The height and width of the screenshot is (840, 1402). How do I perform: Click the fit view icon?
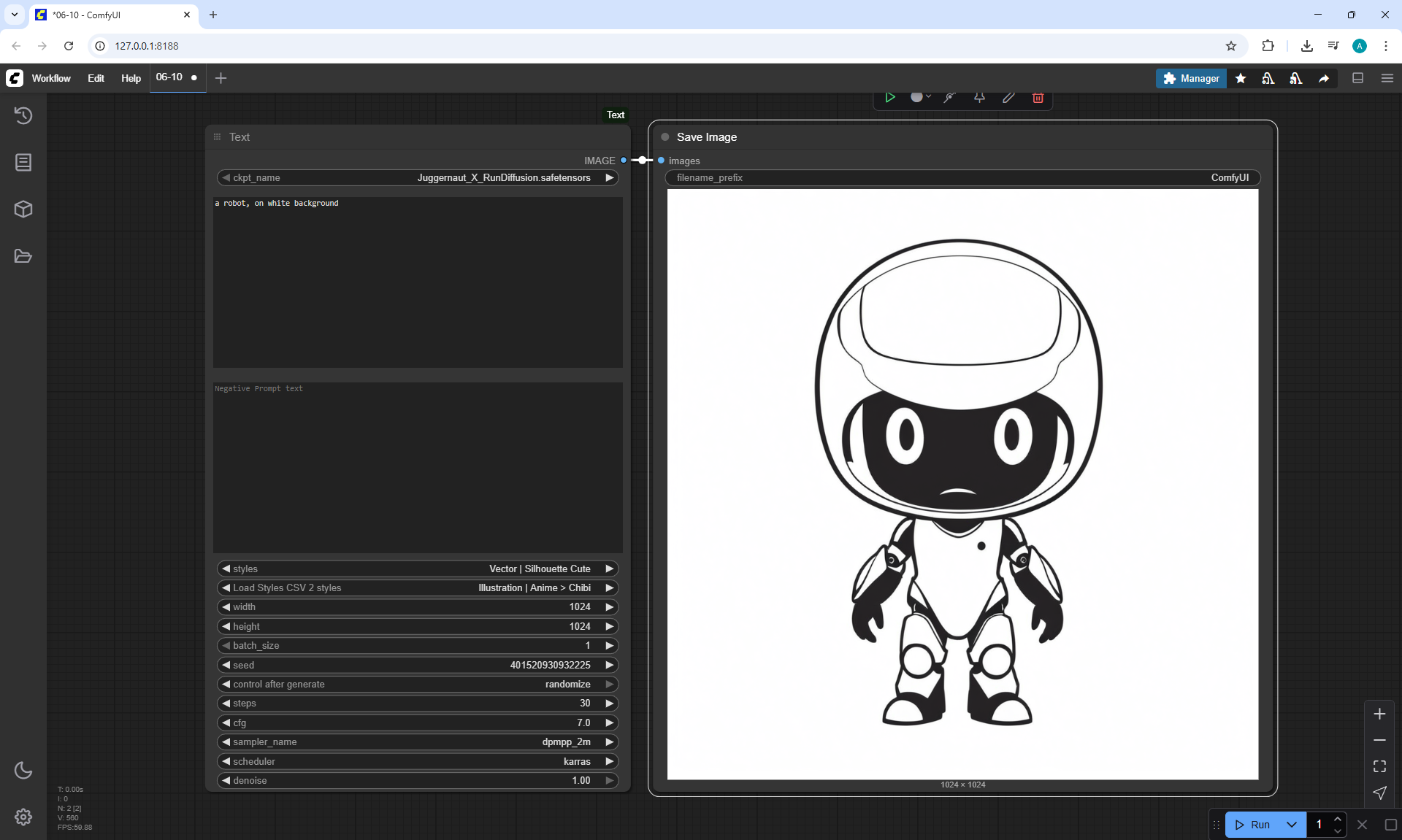pyautogui.click(x=1379, y=766)
